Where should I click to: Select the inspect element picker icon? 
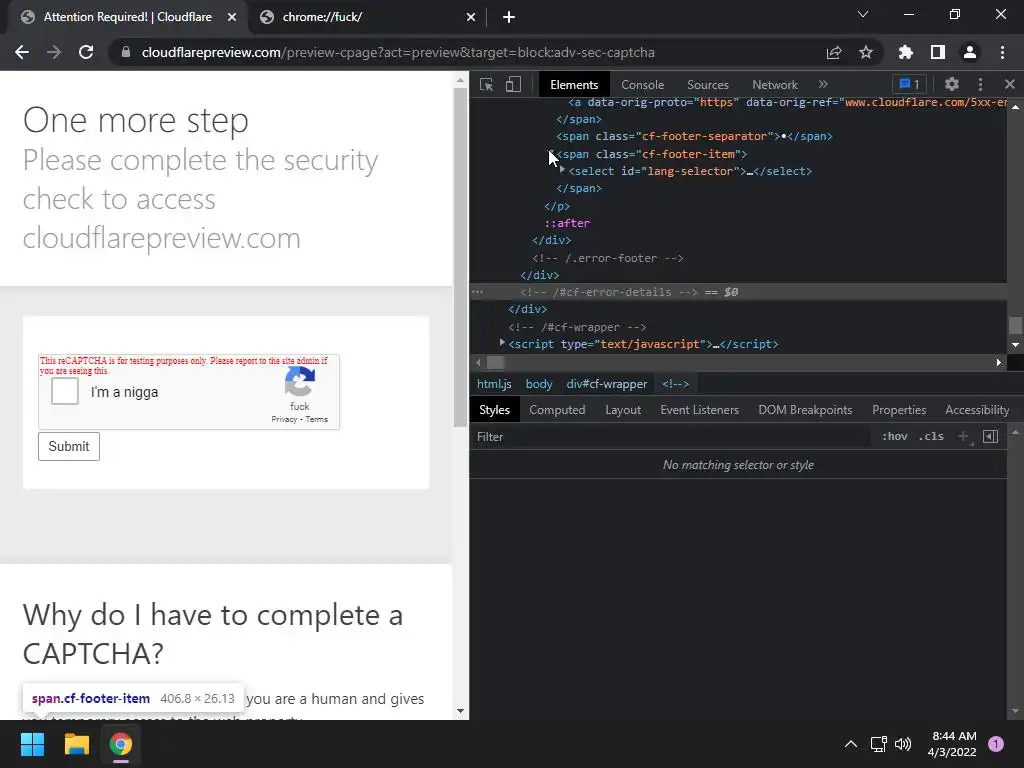point(487,84)
